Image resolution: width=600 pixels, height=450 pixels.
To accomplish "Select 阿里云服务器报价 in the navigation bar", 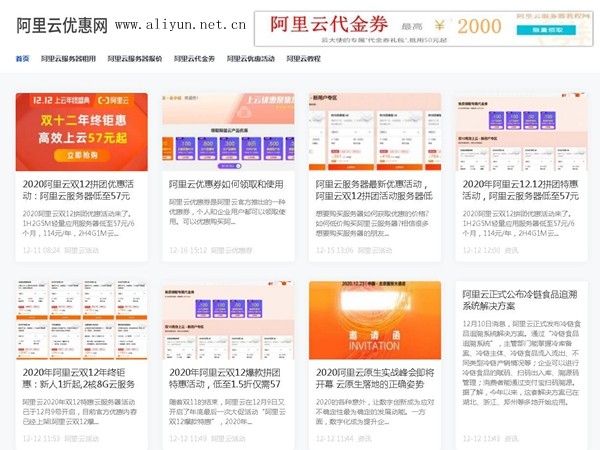I will (x=134, y=59).
